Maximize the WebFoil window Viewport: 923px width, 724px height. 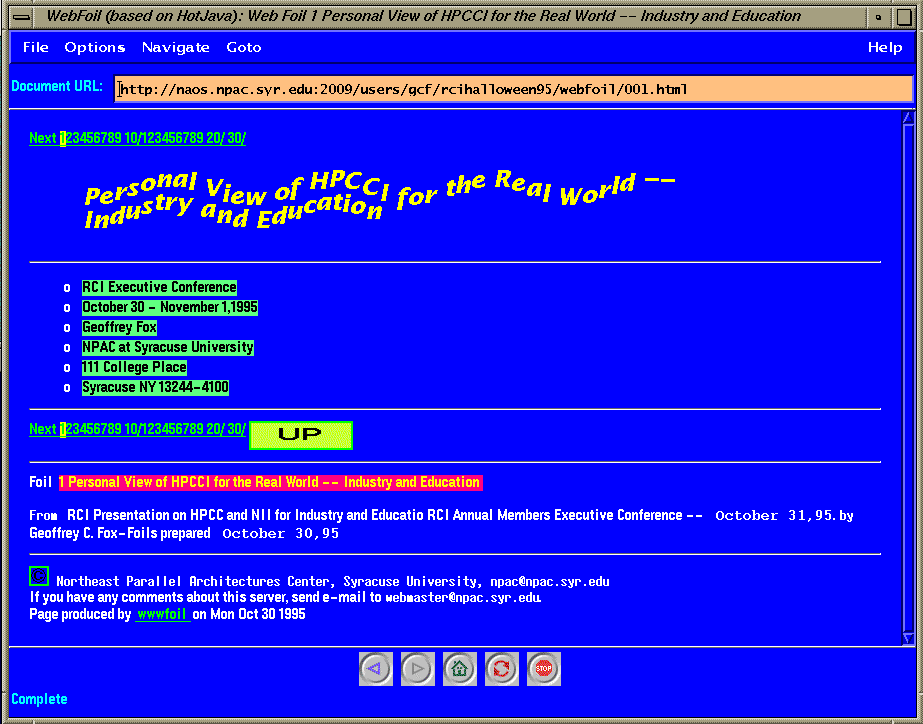pos(904,17)
